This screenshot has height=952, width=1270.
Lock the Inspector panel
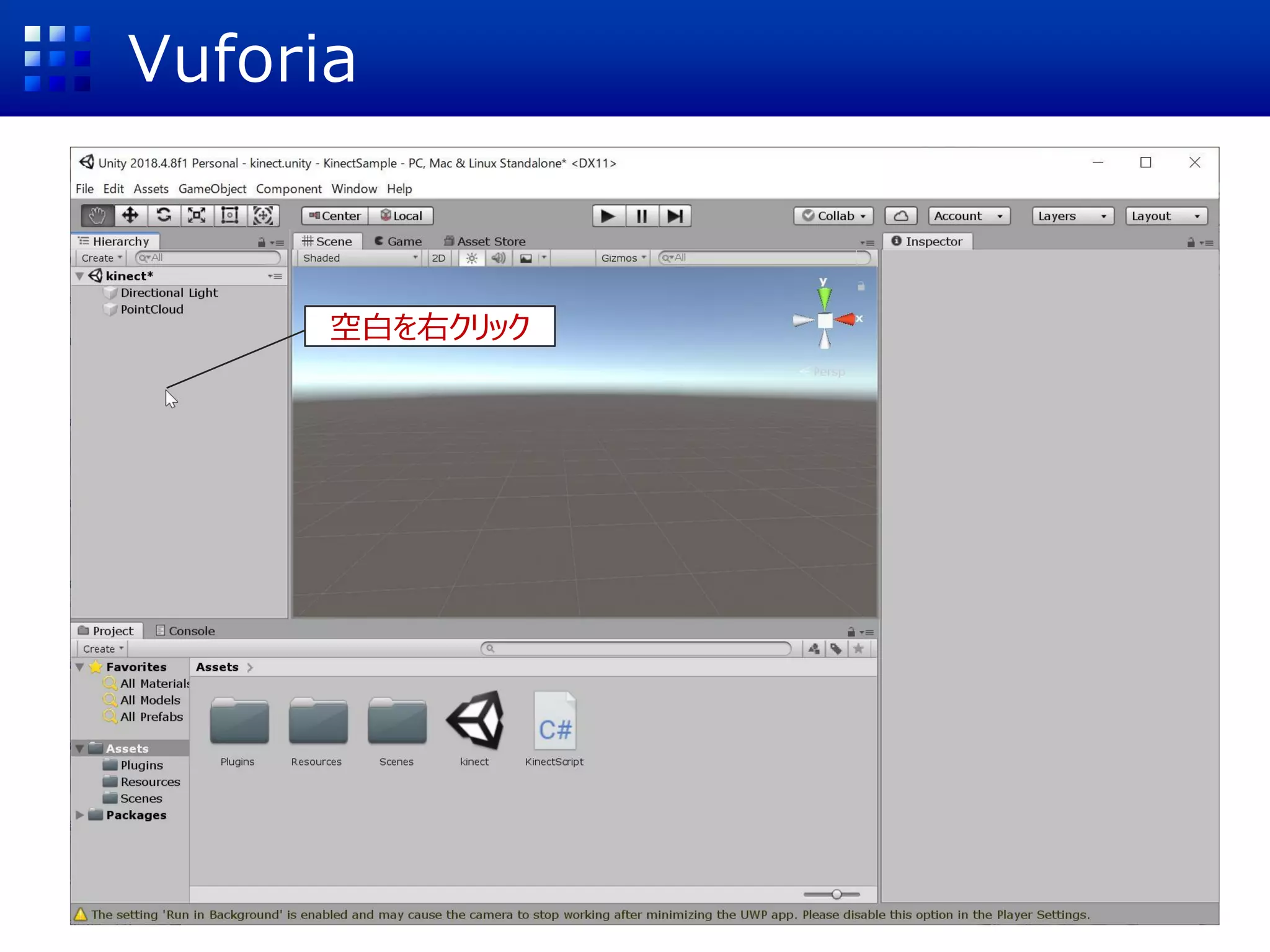point(1191,242)
